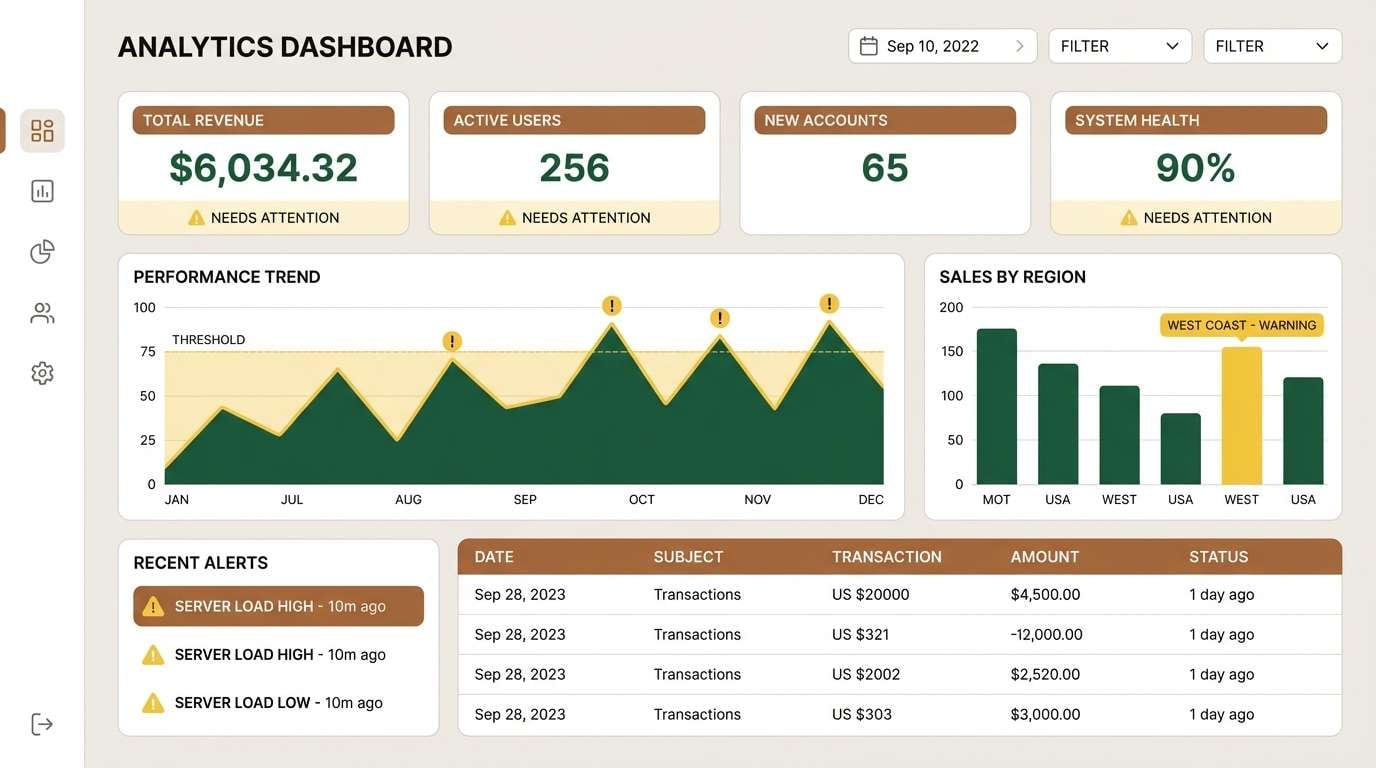Select the STATUS column header

tap(1218, 556)
